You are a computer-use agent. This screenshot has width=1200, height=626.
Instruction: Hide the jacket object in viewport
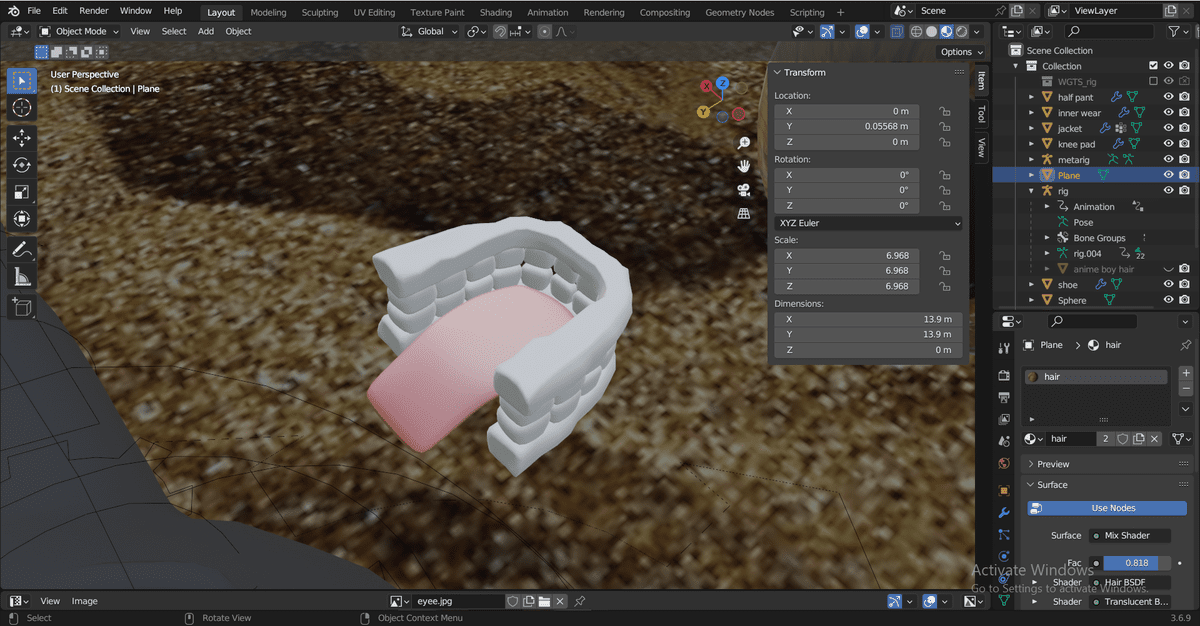(1168, 129)
